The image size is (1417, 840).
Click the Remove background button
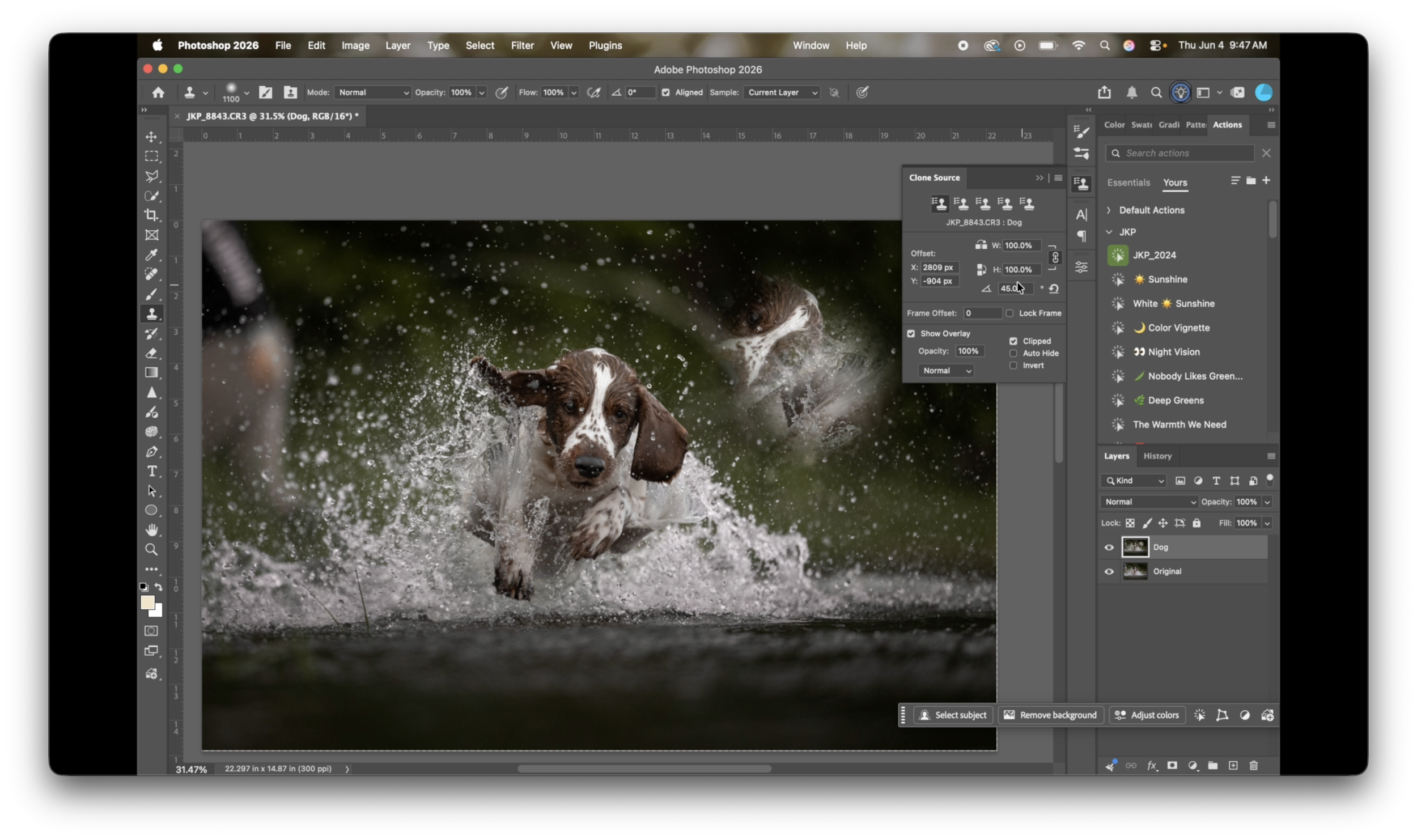(1050, 715)
